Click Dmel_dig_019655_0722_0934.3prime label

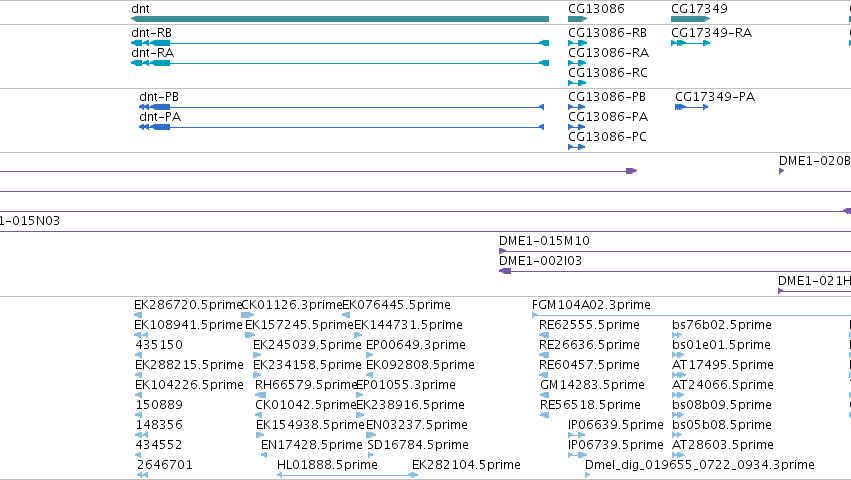[700, 465]
